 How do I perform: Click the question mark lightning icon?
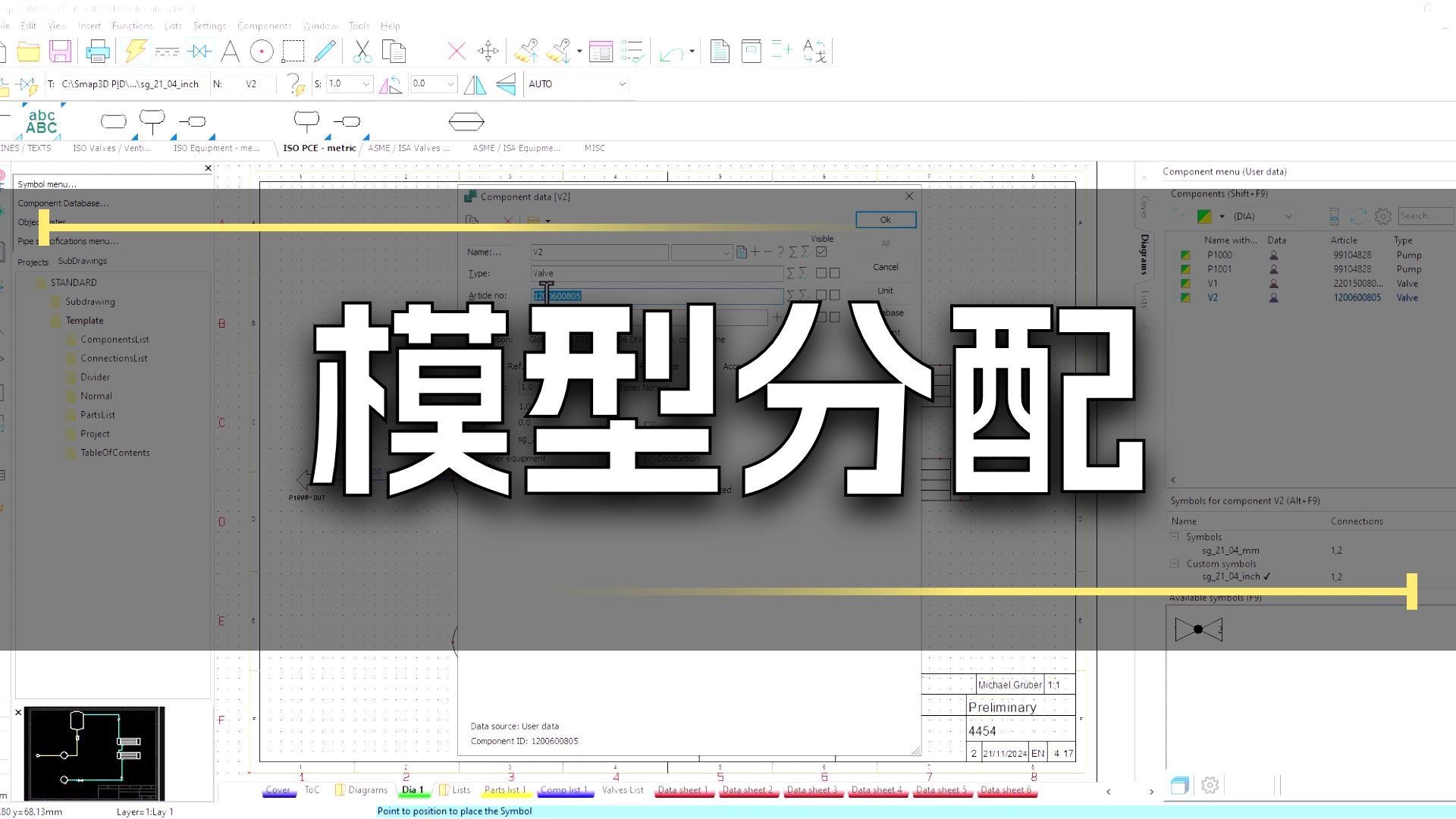[296, 84]
